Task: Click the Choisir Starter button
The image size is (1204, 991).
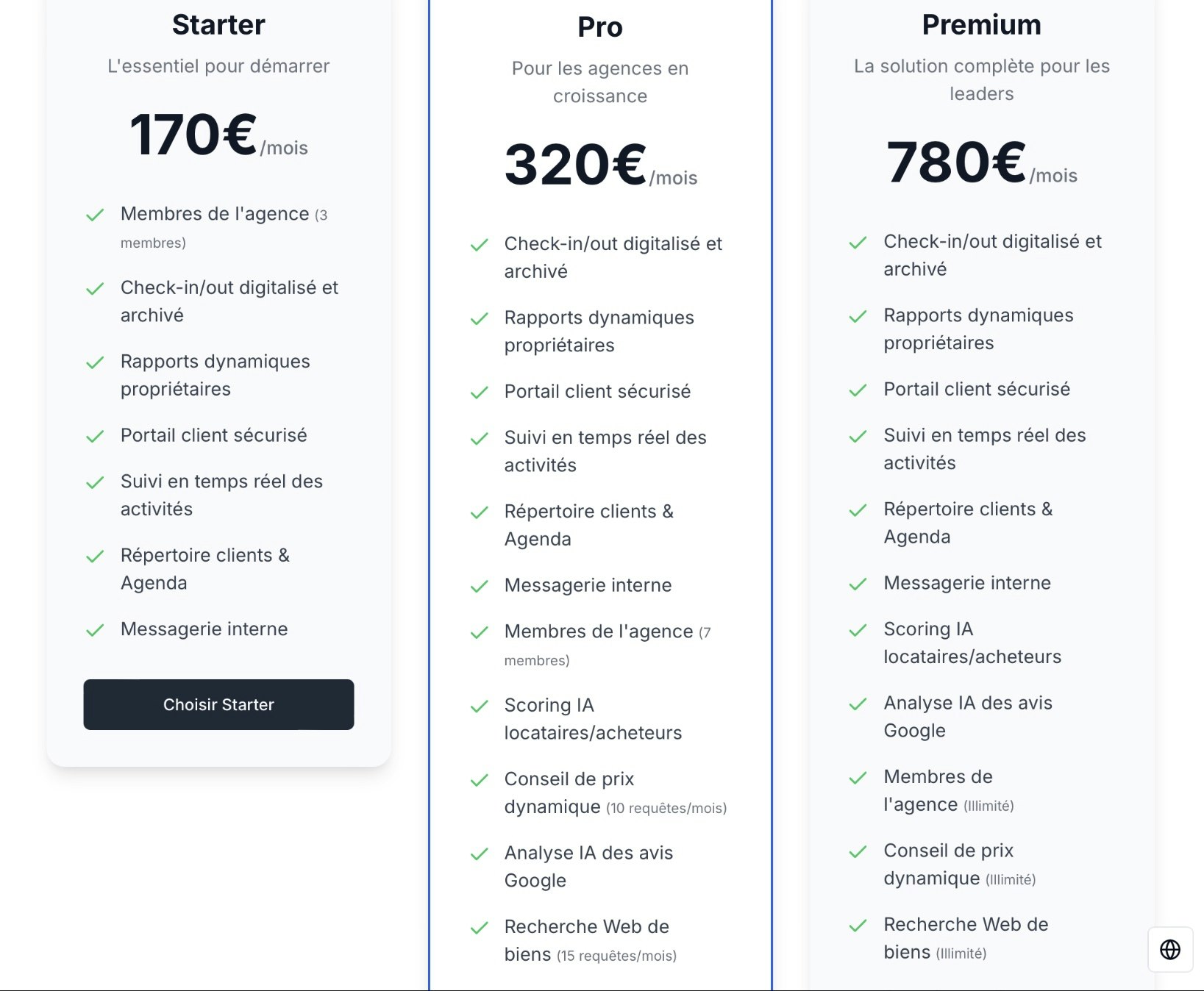Action: [x=218, y=704]
